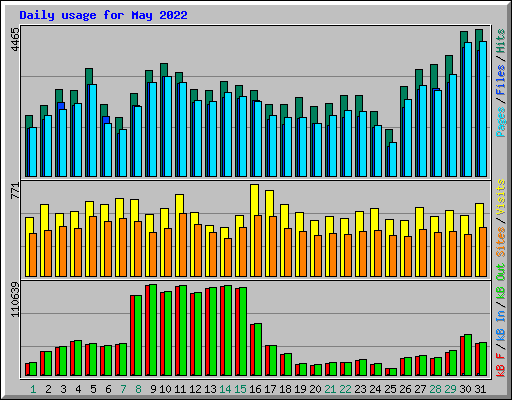Click the cyan pages bar for day 31
Viewport: 512px width, 400px height.
coord(483,109)
